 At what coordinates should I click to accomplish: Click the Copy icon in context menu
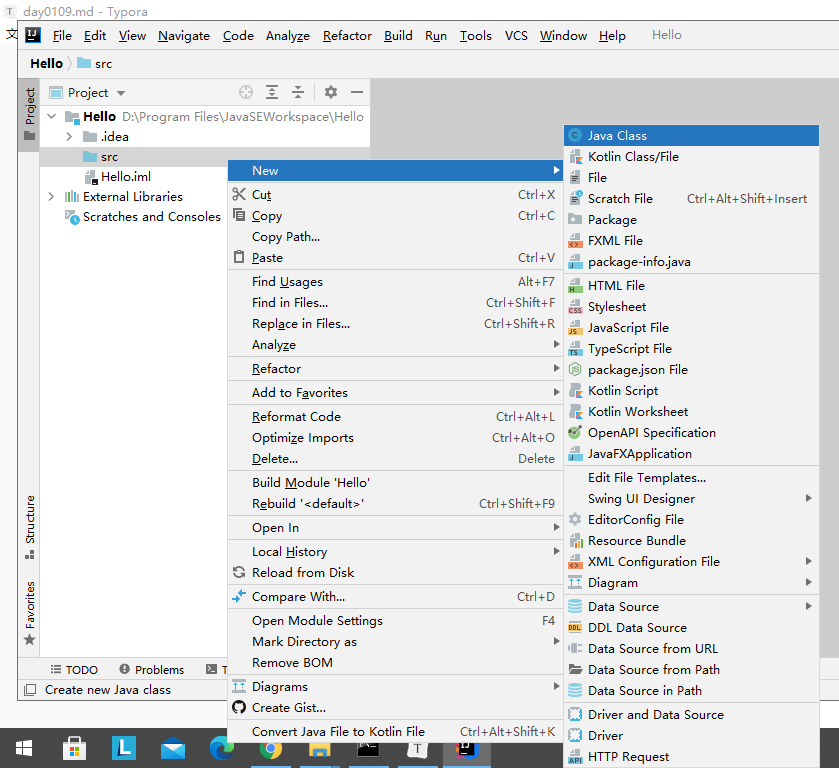(239, 215)
